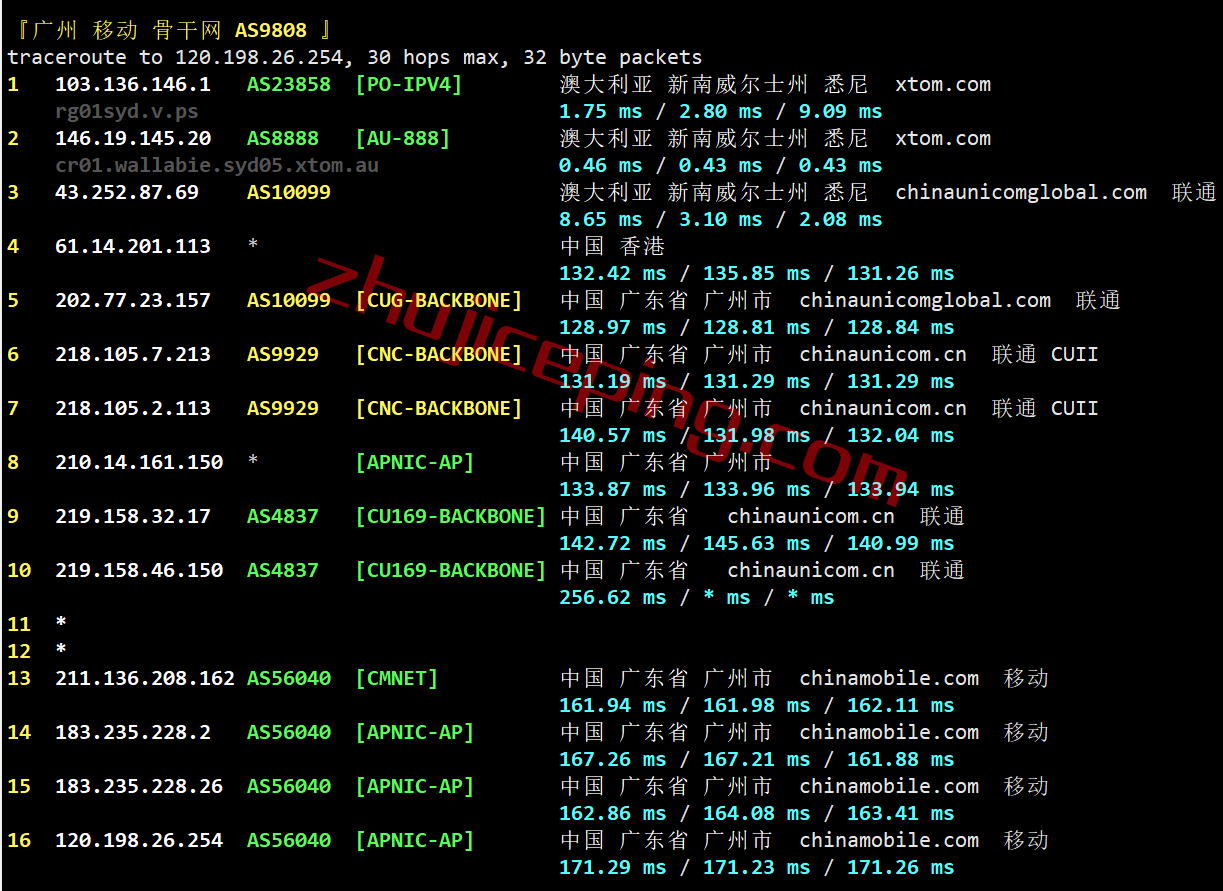Select hostname cr01.wallabie.syd05.xtom.au
This screenshot has height=891, width=1223.
217,166
